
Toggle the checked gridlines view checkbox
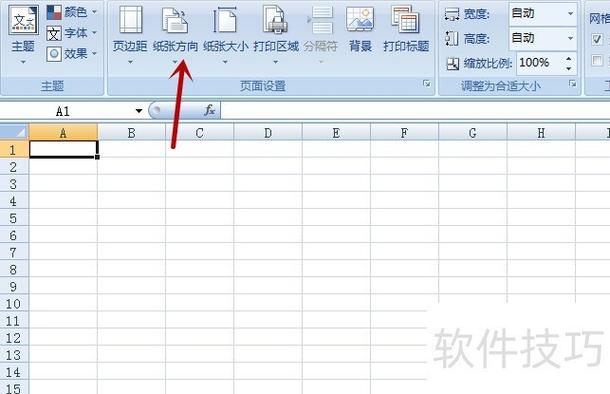coord(597,39)
